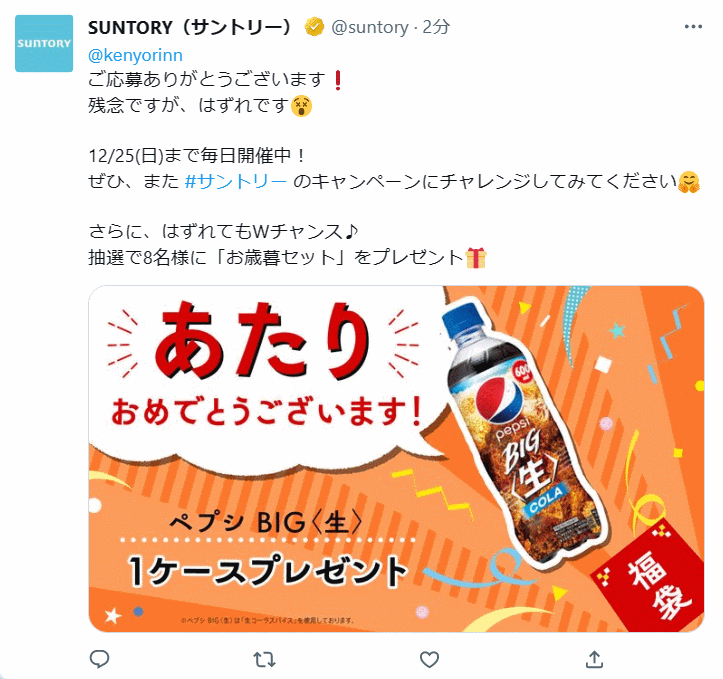Image resolution: width=723 pixels, height=679 pixels.
Task: Like the tweet with the heart icon
Action: click(429, 660)
